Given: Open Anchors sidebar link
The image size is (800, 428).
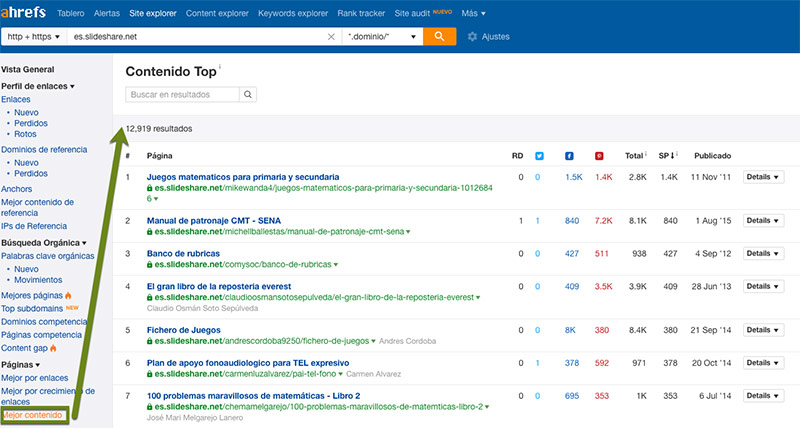Looking at the screenshot, I should (16, 189).
